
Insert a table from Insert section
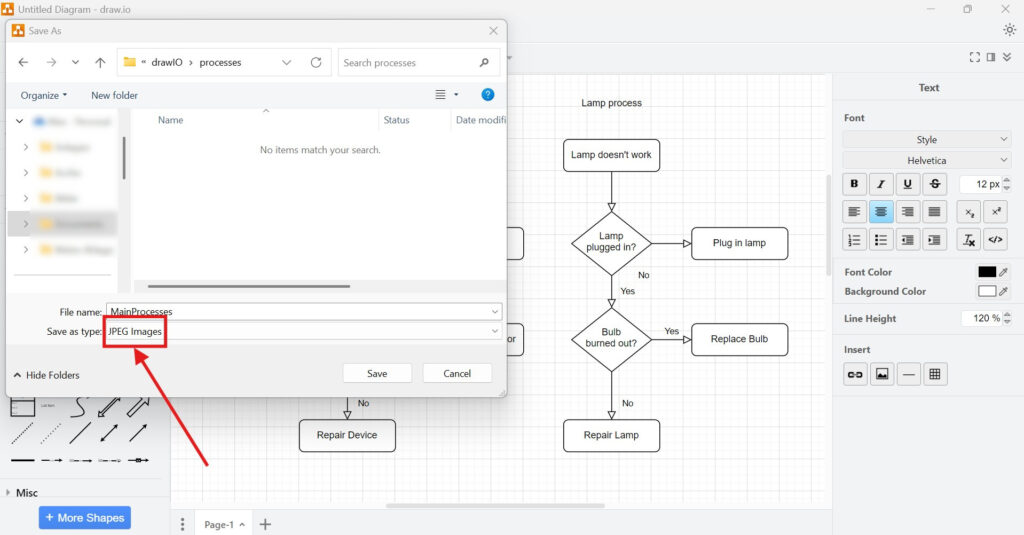pos(935,374)
